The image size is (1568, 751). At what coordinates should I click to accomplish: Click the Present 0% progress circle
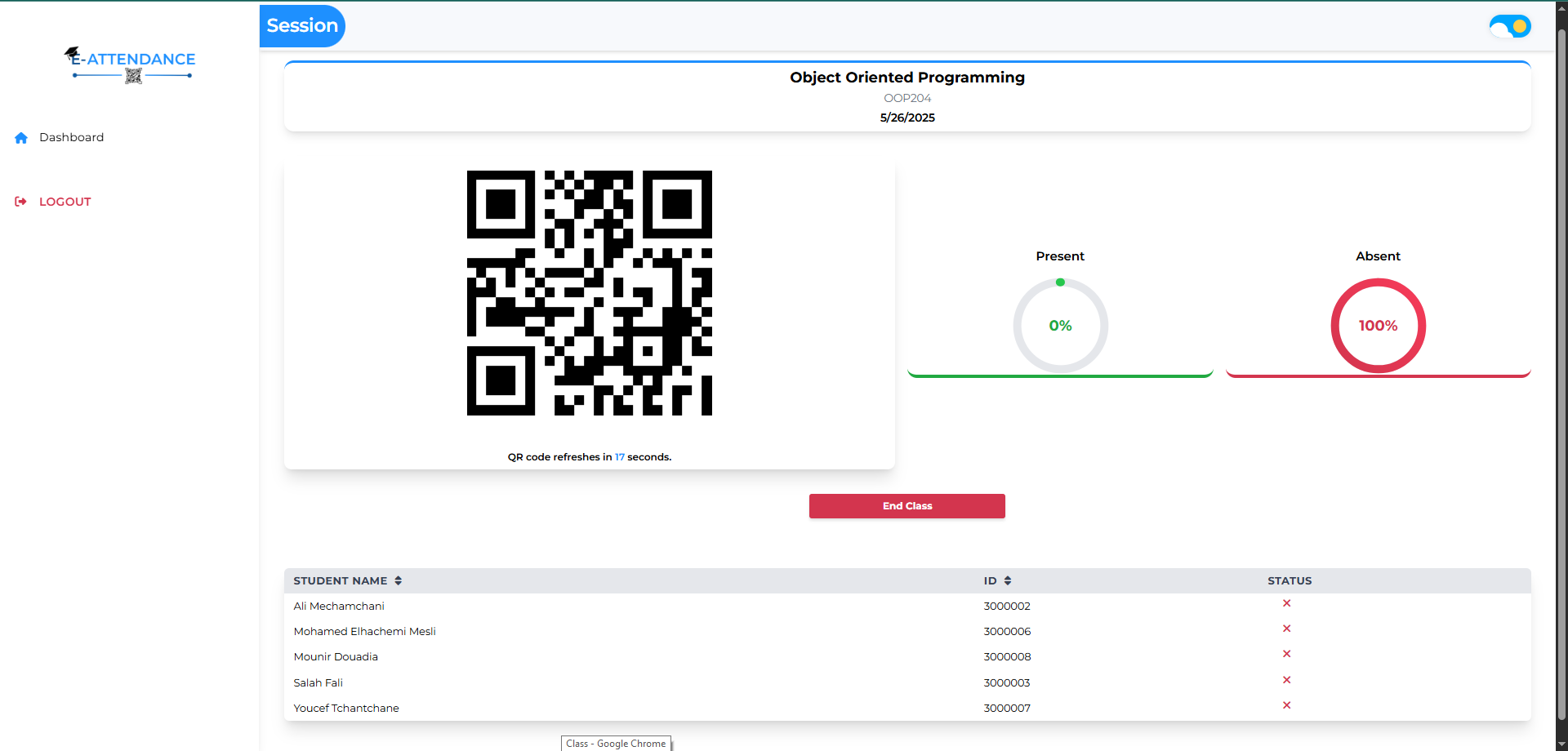click(1060, 326)
